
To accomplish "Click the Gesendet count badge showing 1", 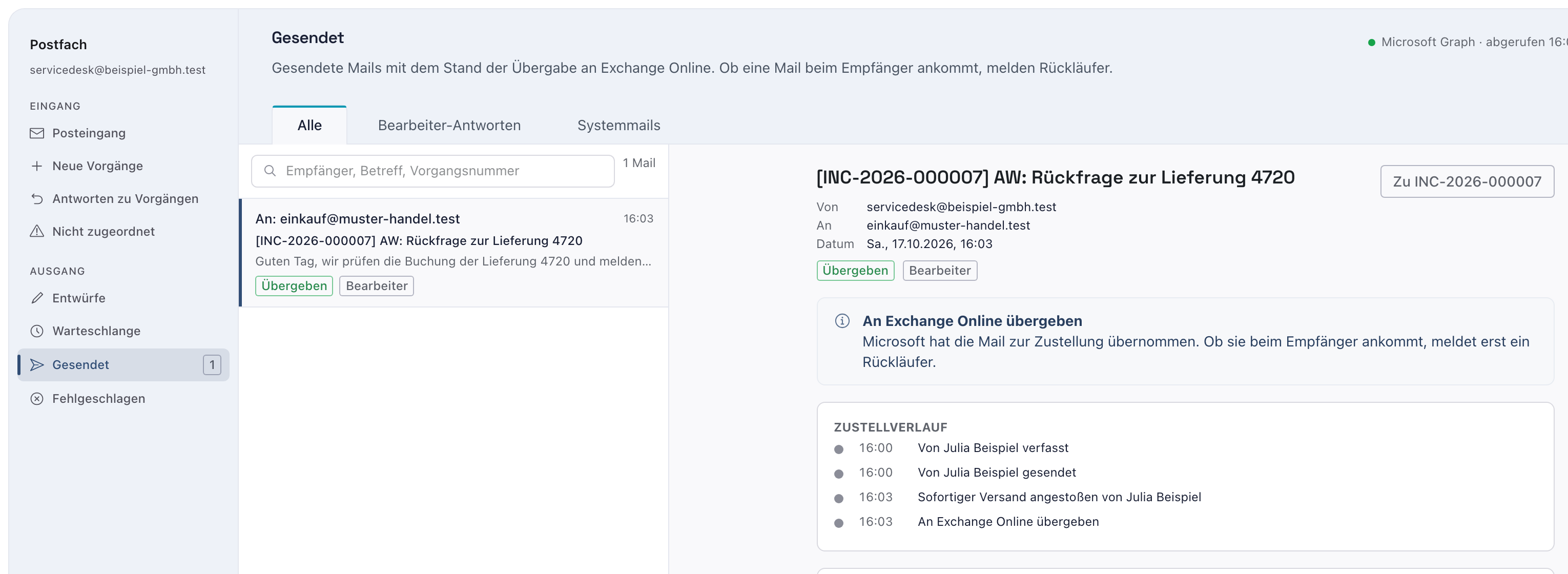I will pos(212,365).
